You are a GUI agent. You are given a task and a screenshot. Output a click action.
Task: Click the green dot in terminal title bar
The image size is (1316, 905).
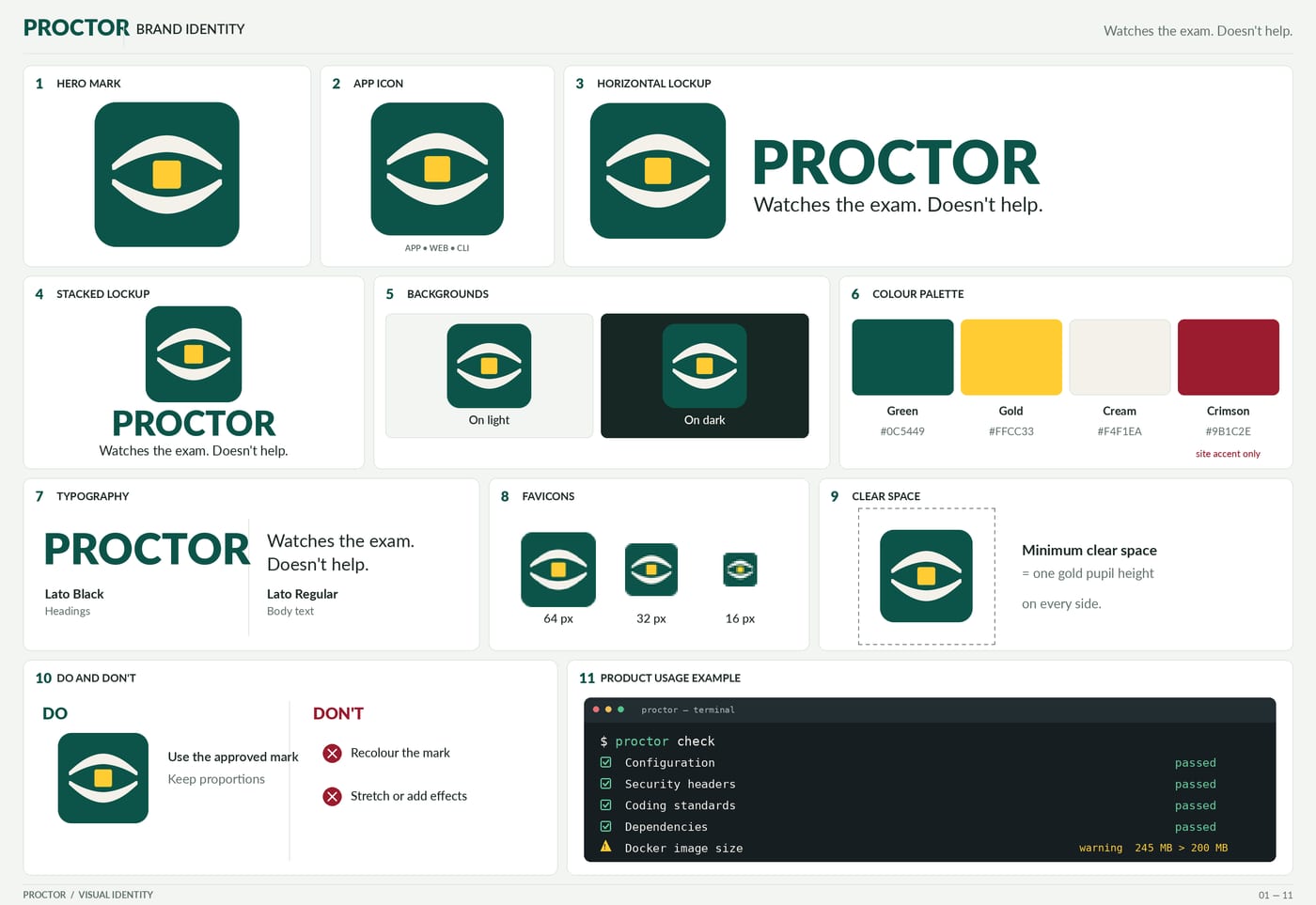[x=620, y=710]
